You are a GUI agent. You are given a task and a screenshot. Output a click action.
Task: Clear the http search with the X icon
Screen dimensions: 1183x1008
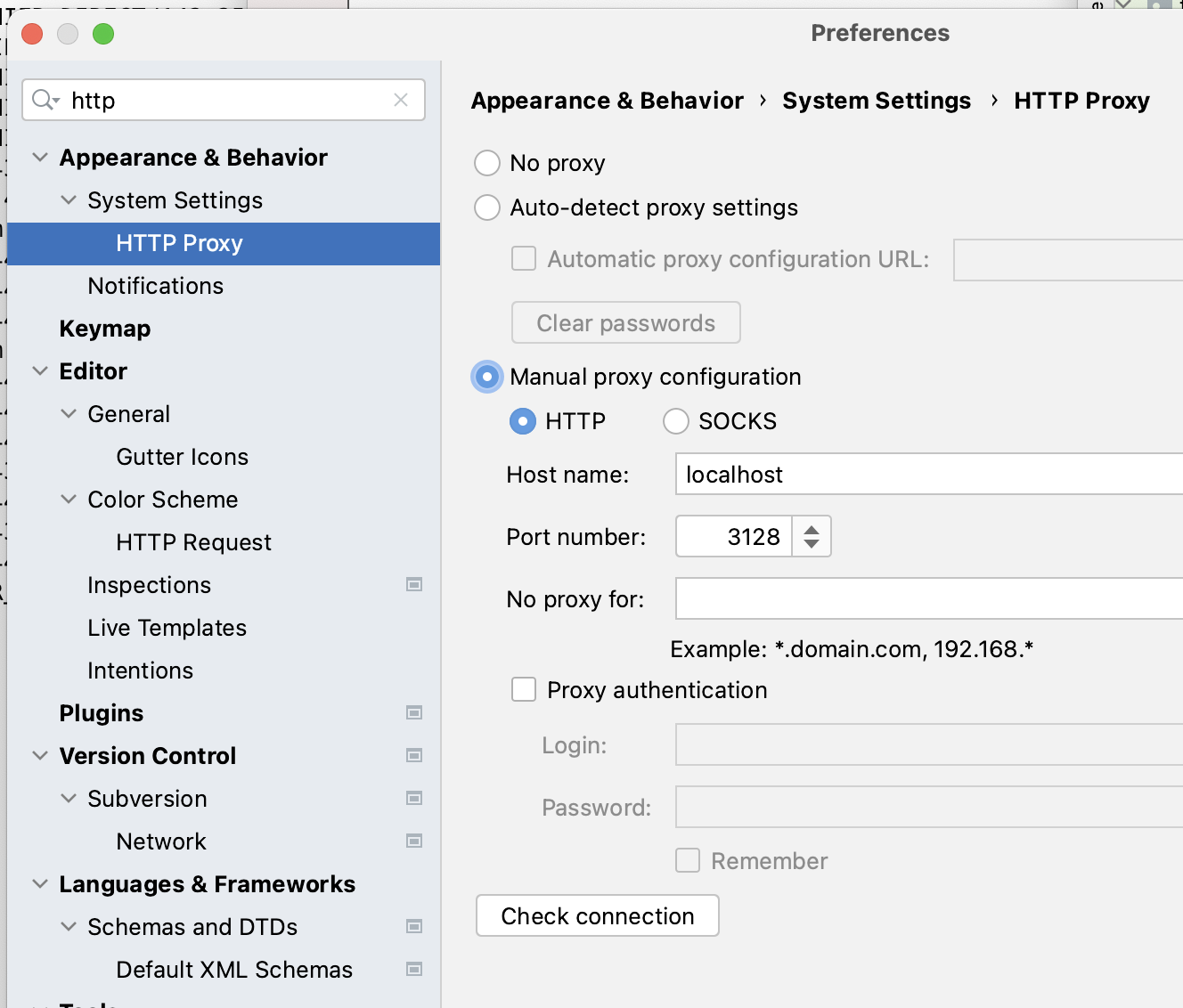point(401,100)
